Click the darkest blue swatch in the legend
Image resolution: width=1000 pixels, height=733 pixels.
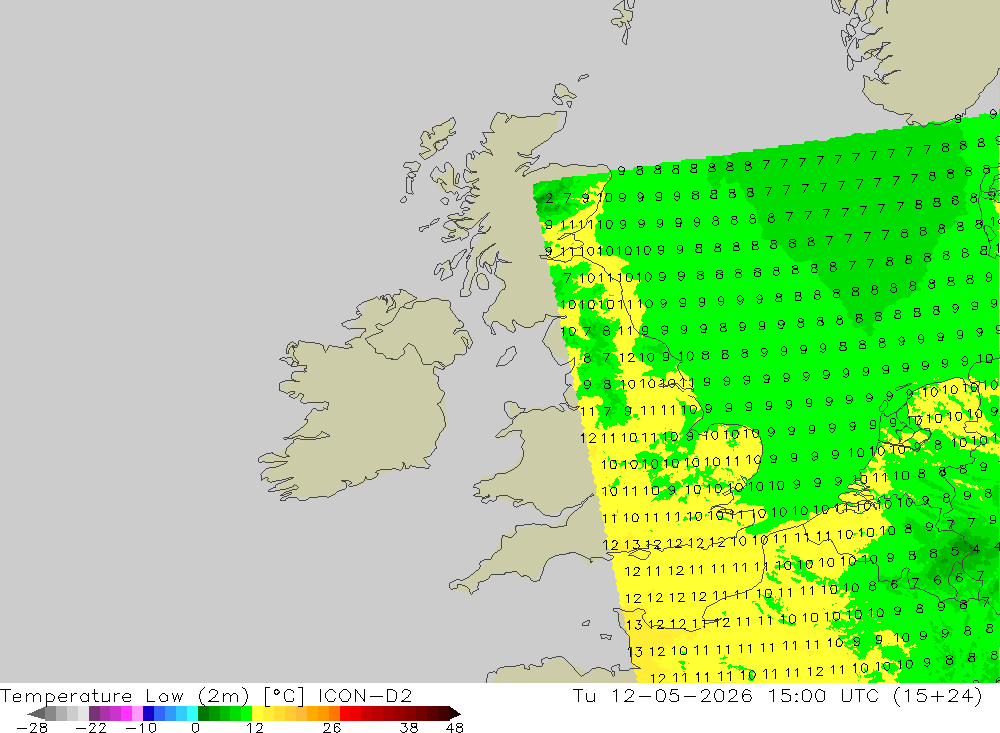pos(149,714)
